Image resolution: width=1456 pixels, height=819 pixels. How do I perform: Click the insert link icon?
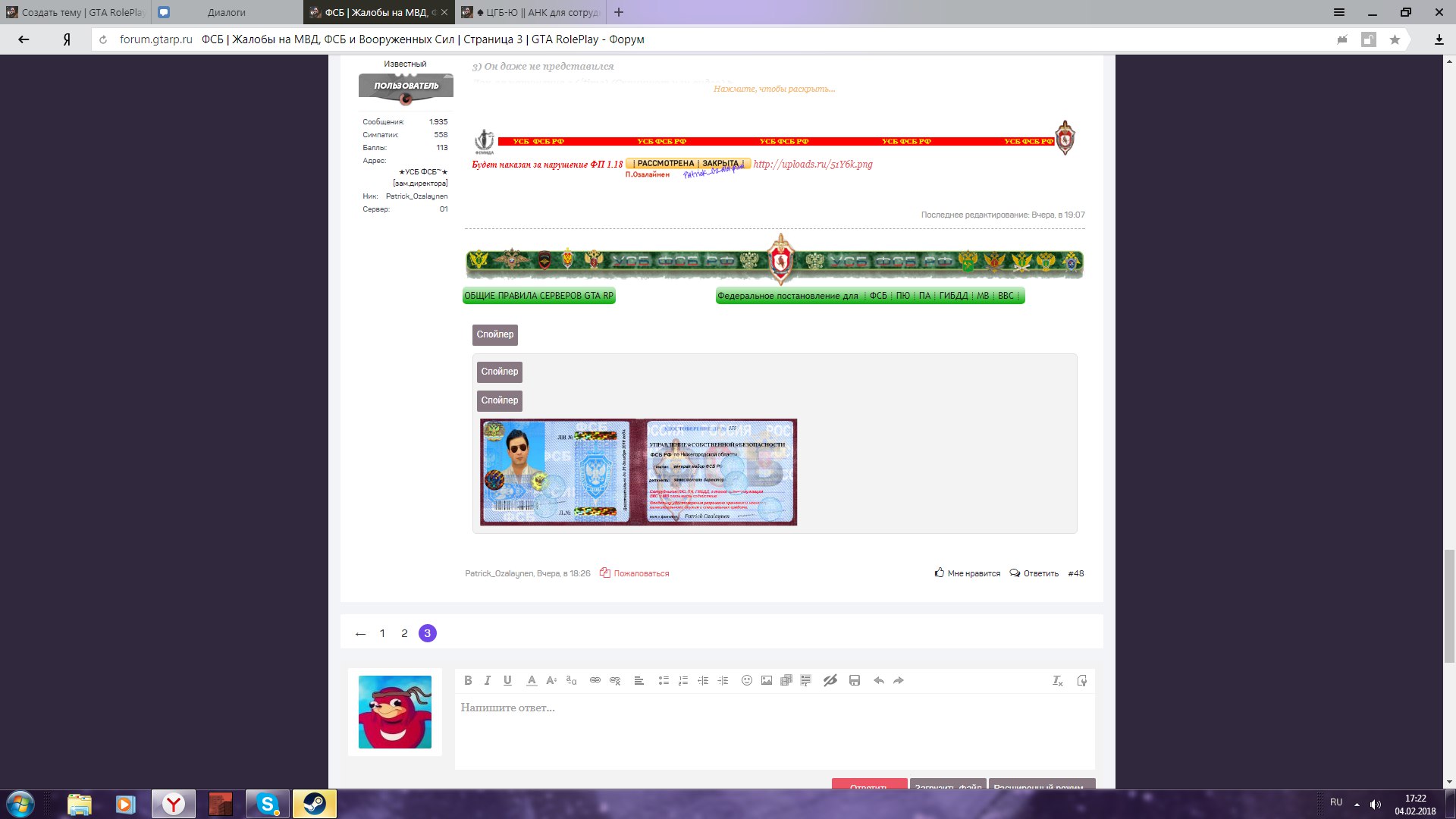click(x=595, y=680)
